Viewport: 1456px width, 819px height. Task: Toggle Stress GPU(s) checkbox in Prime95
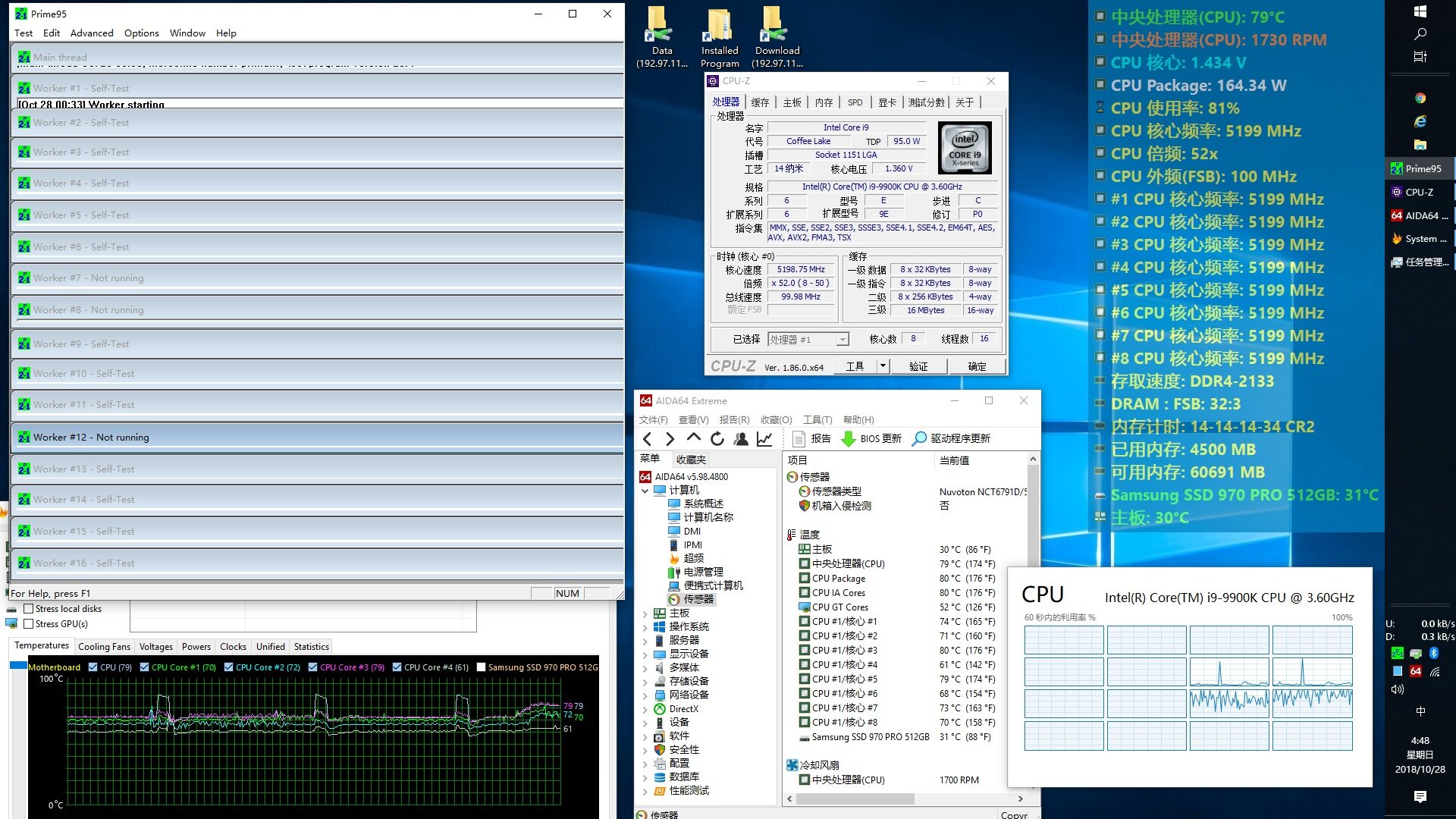(27, 624)
